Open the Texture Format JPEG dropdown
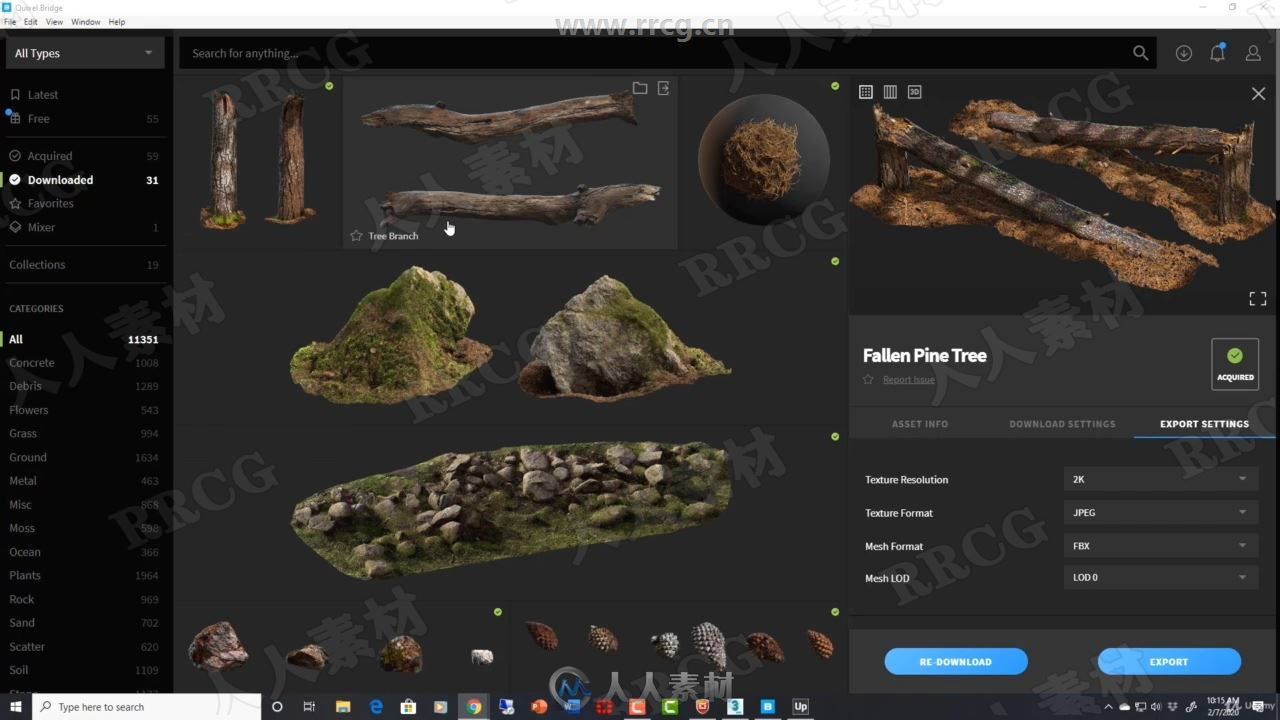The height and width of the screenshot is (720, 1280). (x=1159, y=512)
